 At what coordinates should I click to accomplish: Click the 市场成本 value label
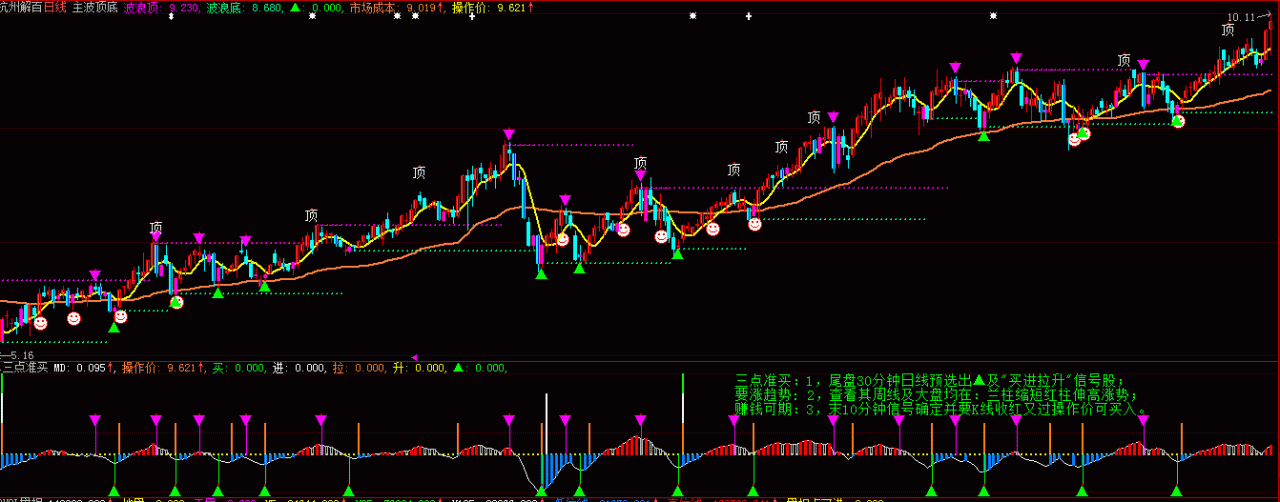pos(393,7)
